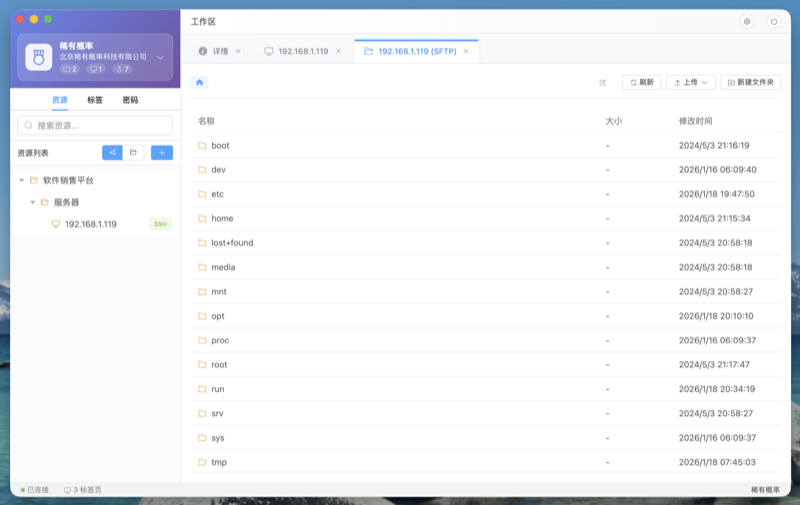Click the 已连接 status indicator
800x505 pixels.
click(x=35, y=490)
